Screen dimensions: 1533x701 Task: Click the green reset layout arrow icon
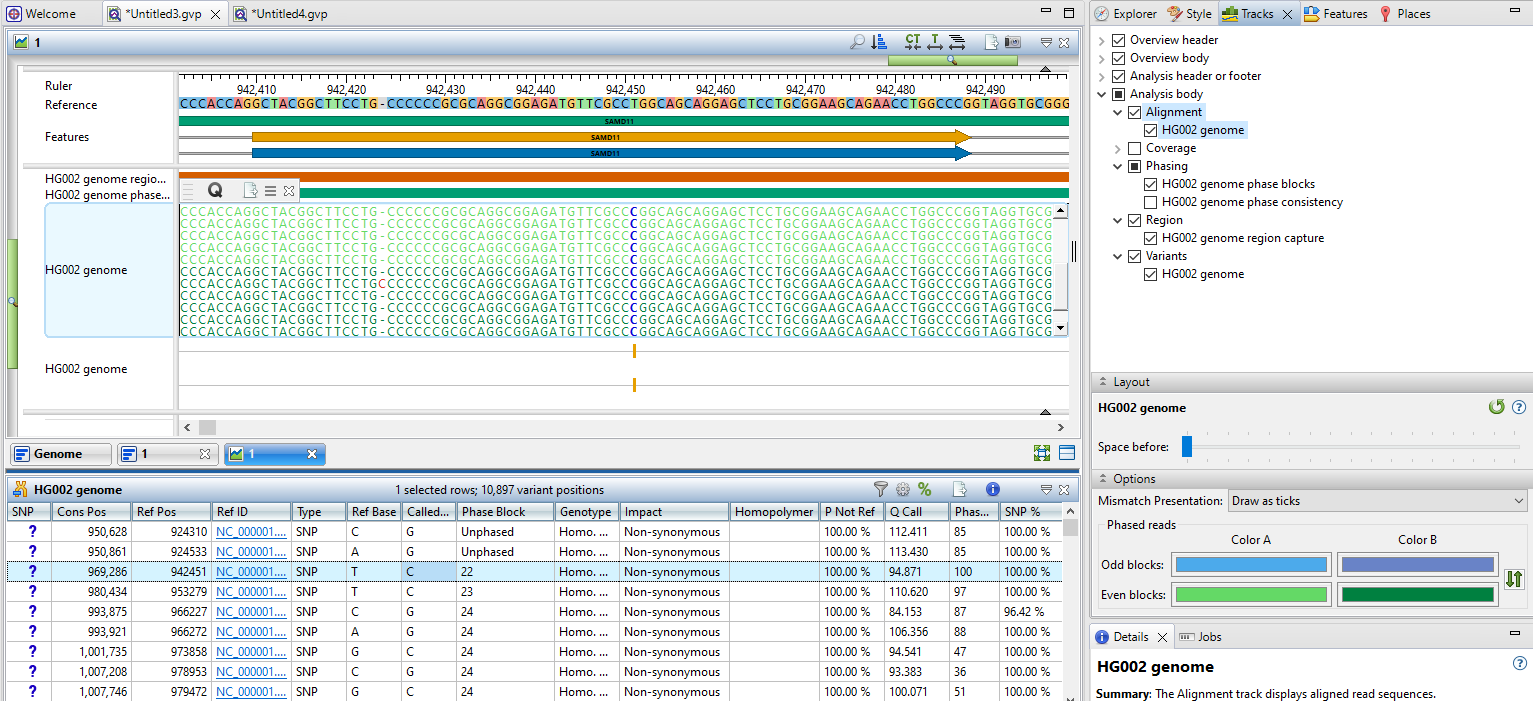pyautogui.click(x=1496, y=407)
